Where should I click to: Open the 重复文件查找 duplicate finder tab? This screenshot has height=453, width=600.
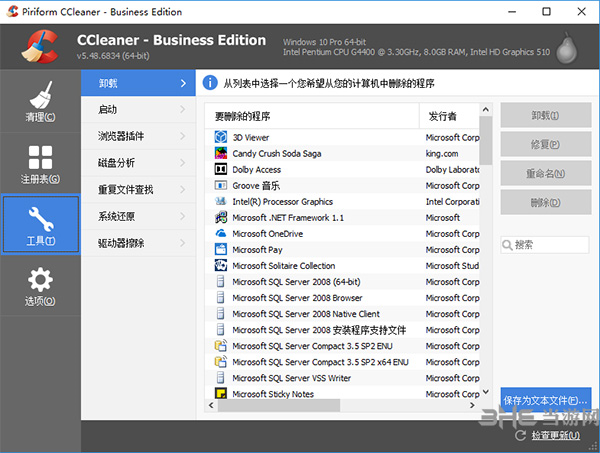pyautogui.click(x=138, y=189)
